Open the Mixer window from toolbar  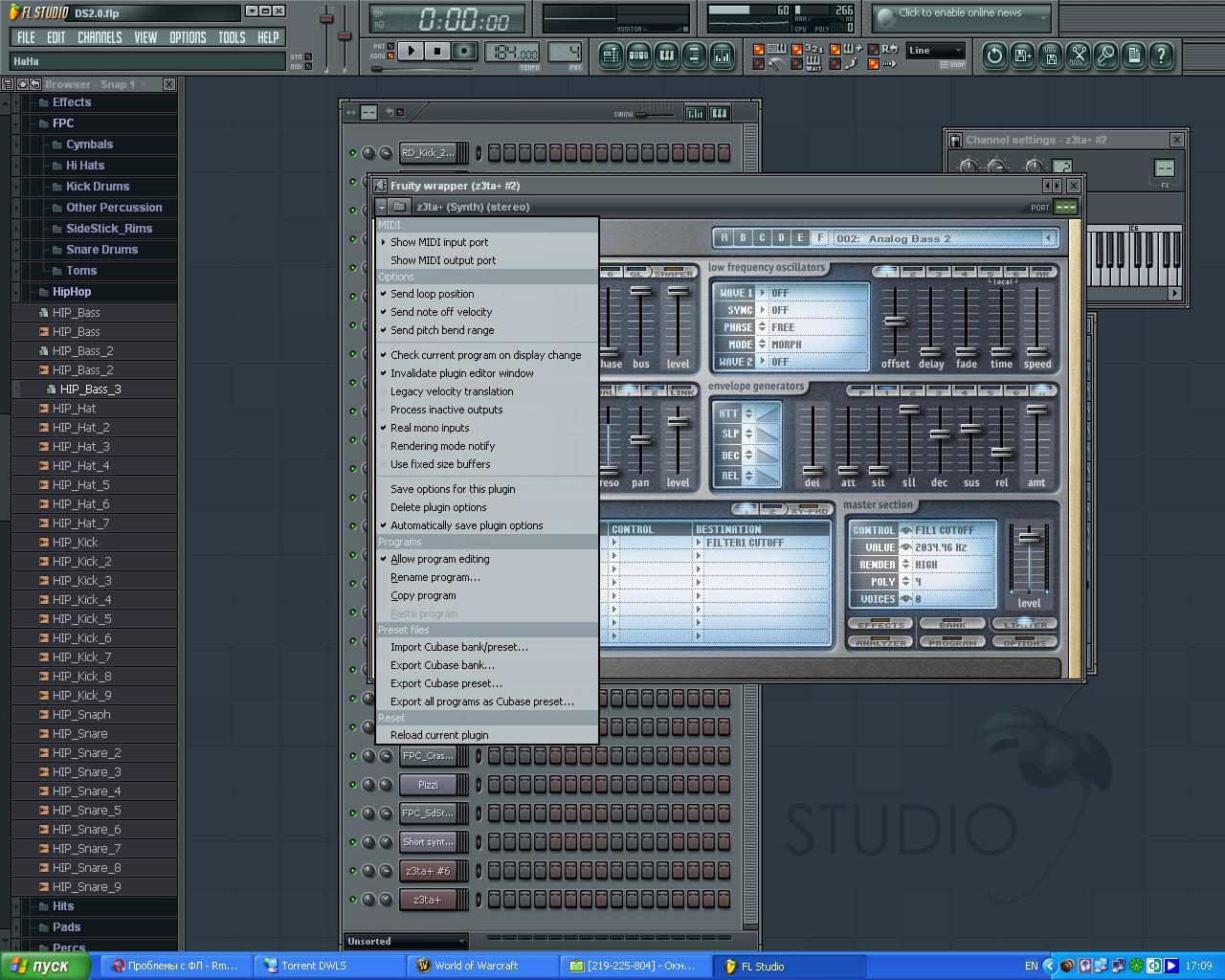pyautogui.click(x=723, y=56)
